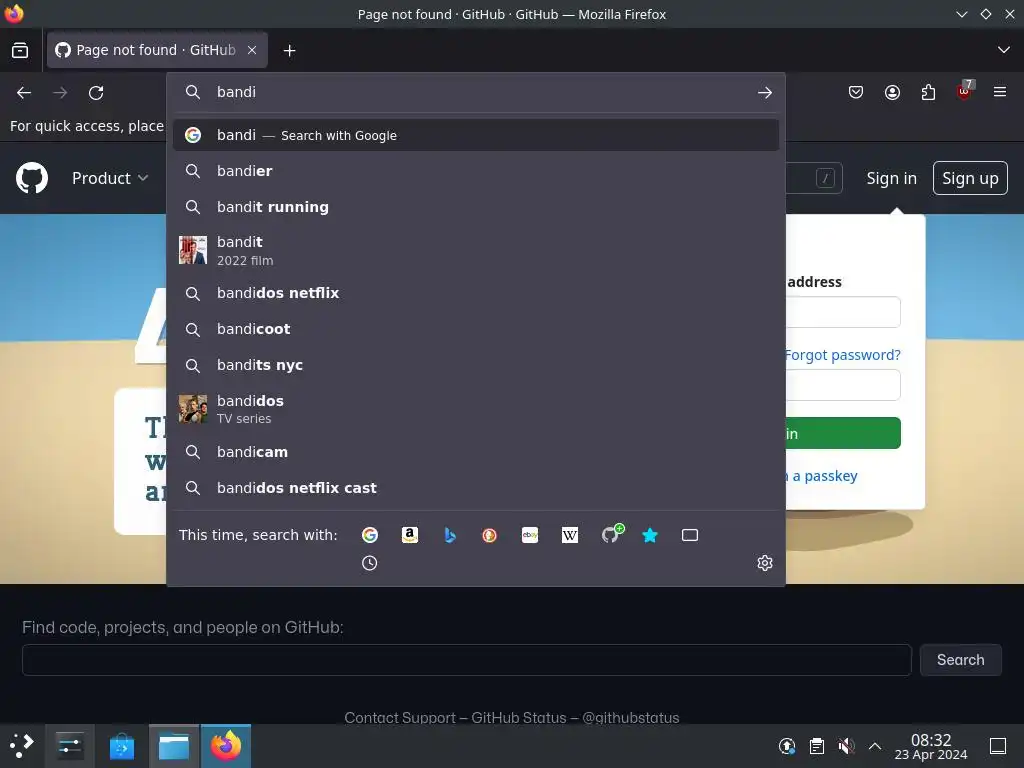Open a new tab with plus button
Screen dimensions: 1024x768
(x=289, y=50)
